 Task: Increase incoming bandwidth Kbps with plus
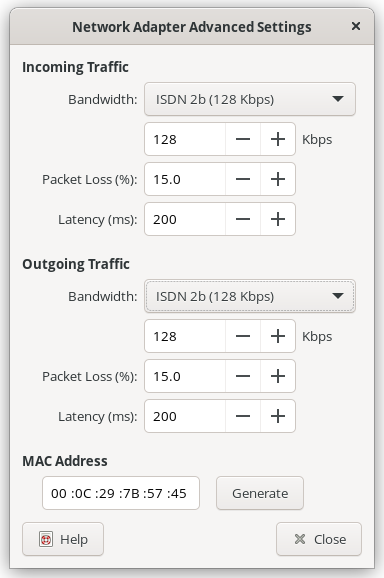pyautogui.click(x=278, y=139)
